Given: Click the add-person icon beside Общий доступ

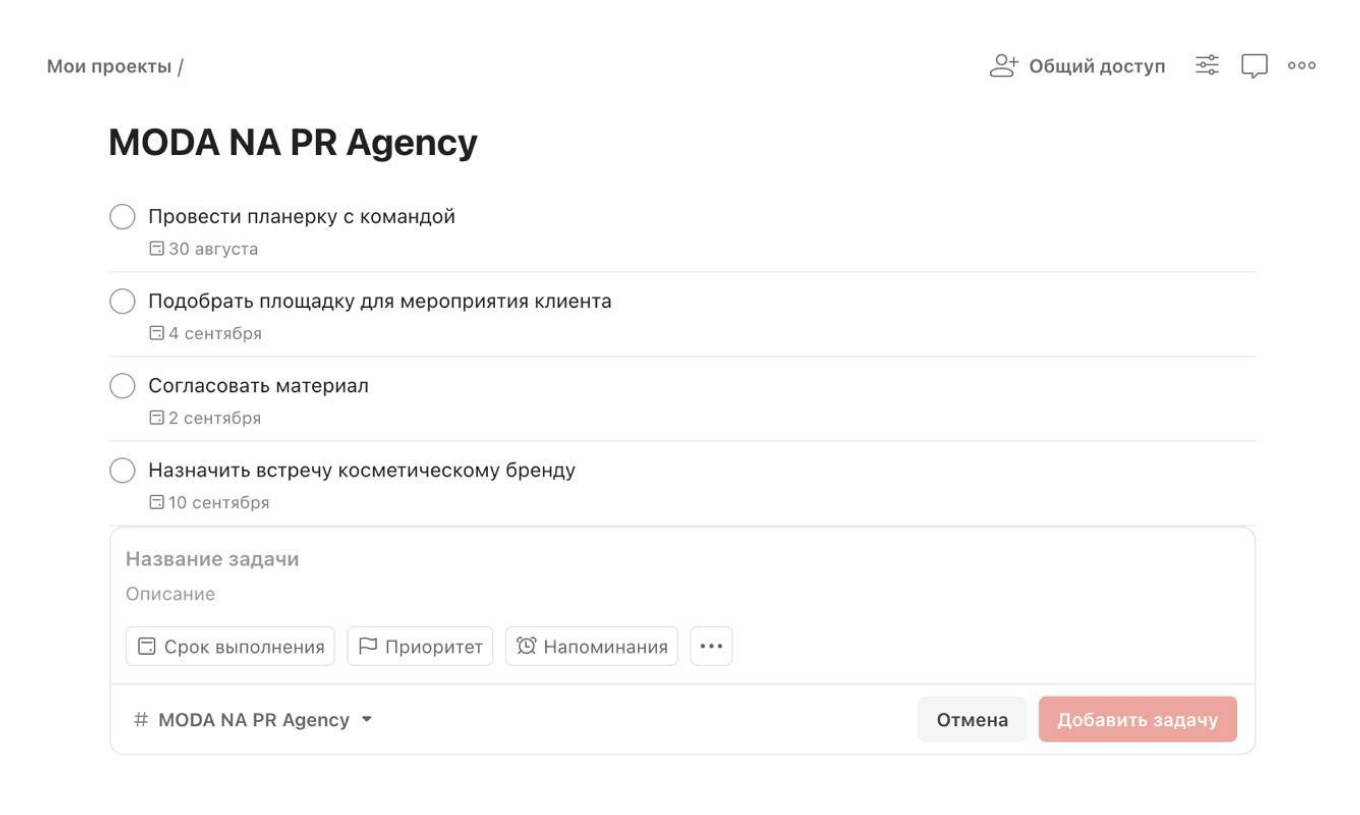Looking at the screenshot, I should pos(1003,66).
